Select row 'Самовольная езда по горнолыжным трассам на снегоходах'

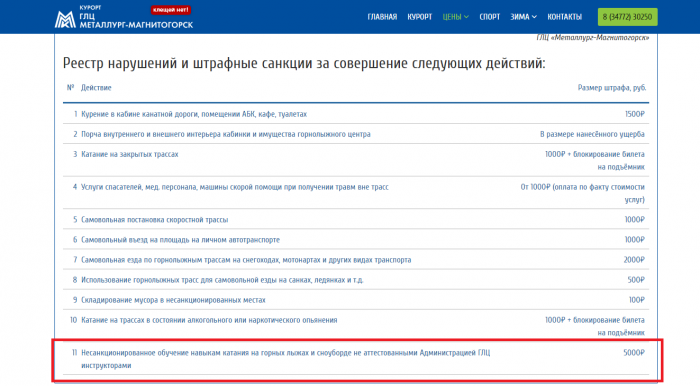[x=356, y=260]
